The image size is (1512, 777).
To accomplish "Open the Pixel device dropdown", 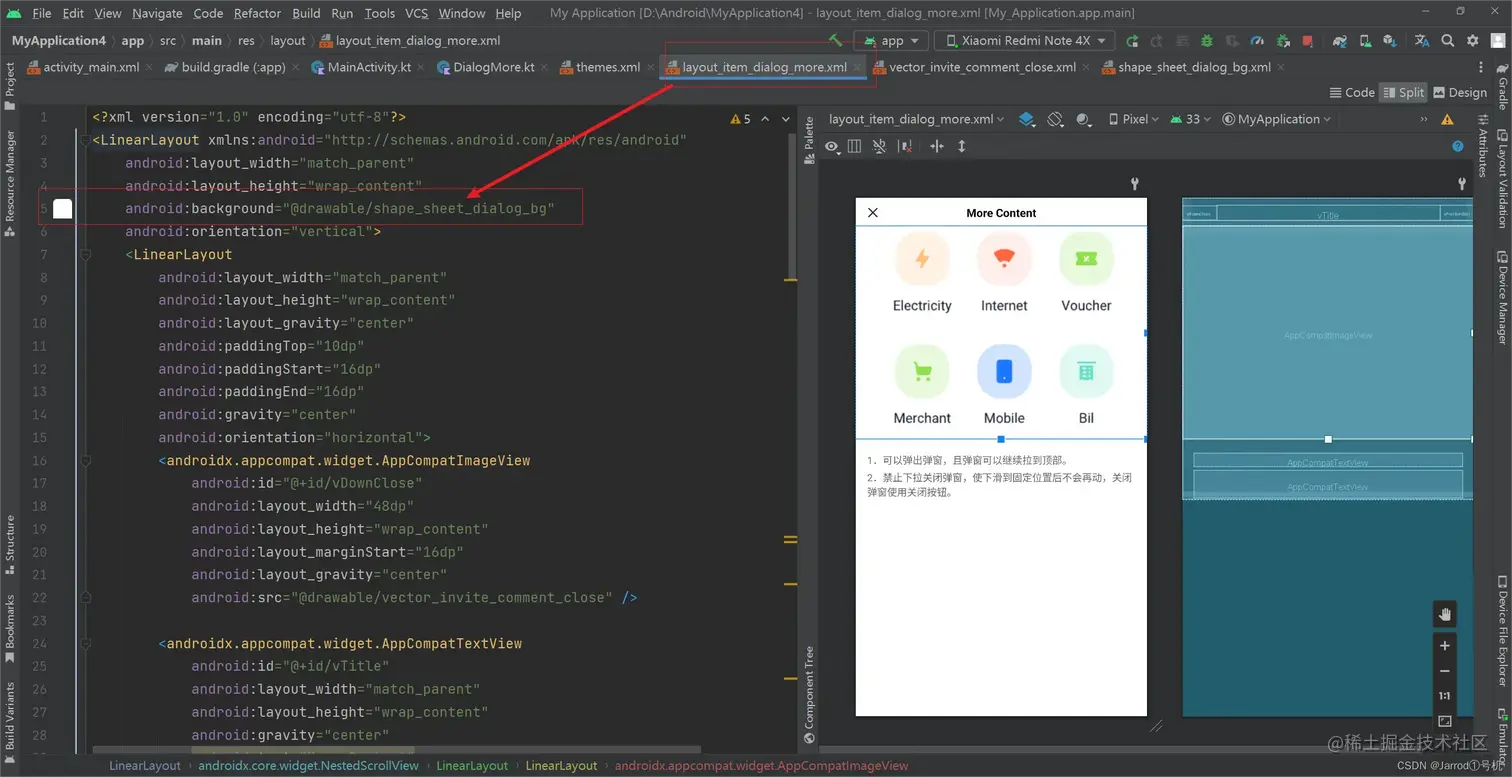I will pyautogui.click(x=1133, y=119).
